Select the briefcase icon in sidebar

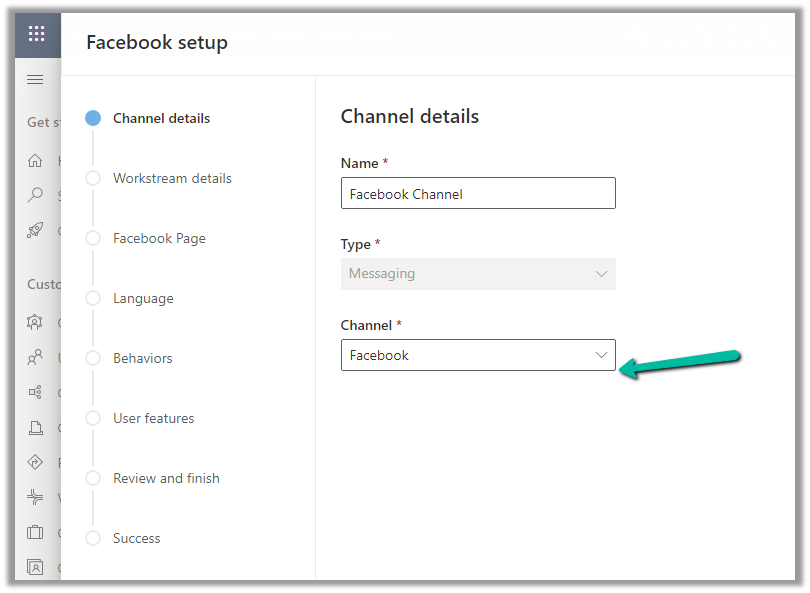(36, 532)
